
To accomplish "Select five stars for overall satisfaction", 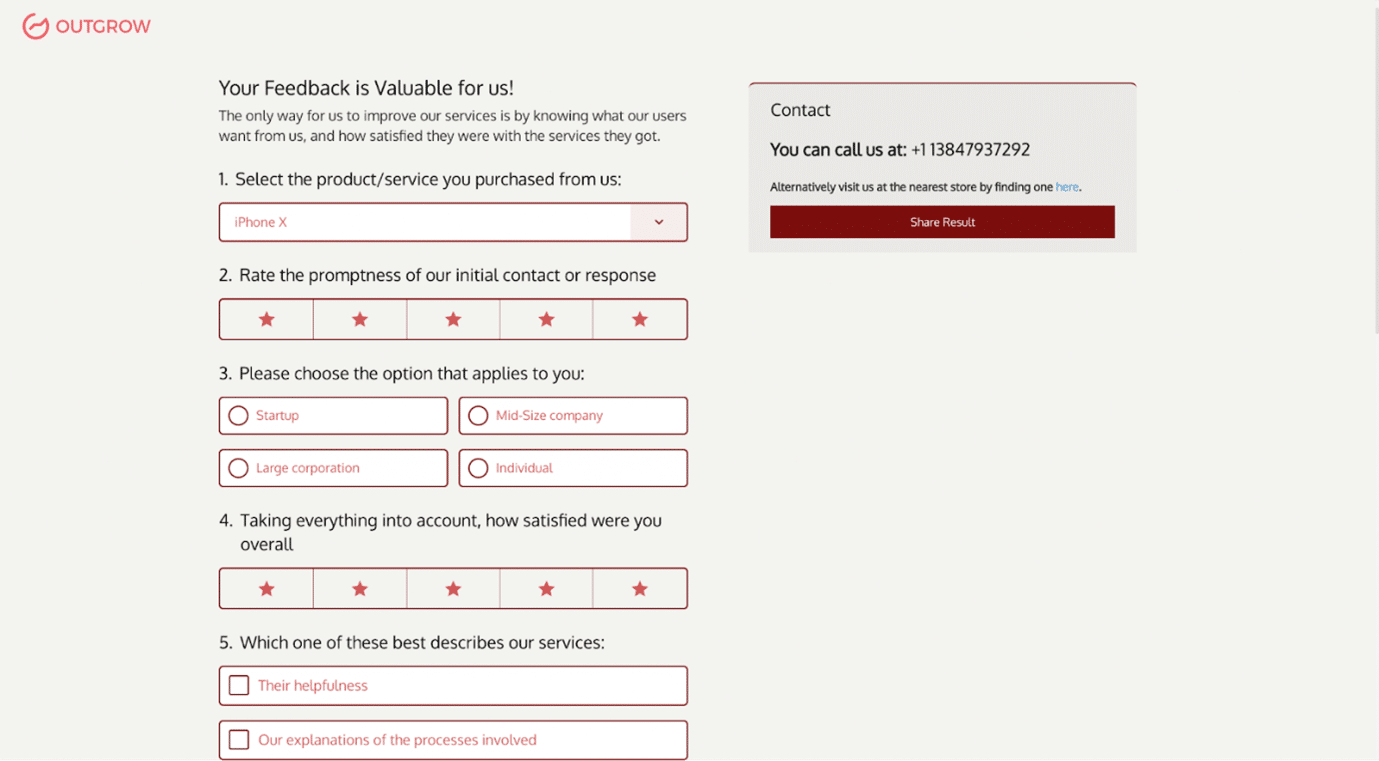I will (x=640, y=589).
